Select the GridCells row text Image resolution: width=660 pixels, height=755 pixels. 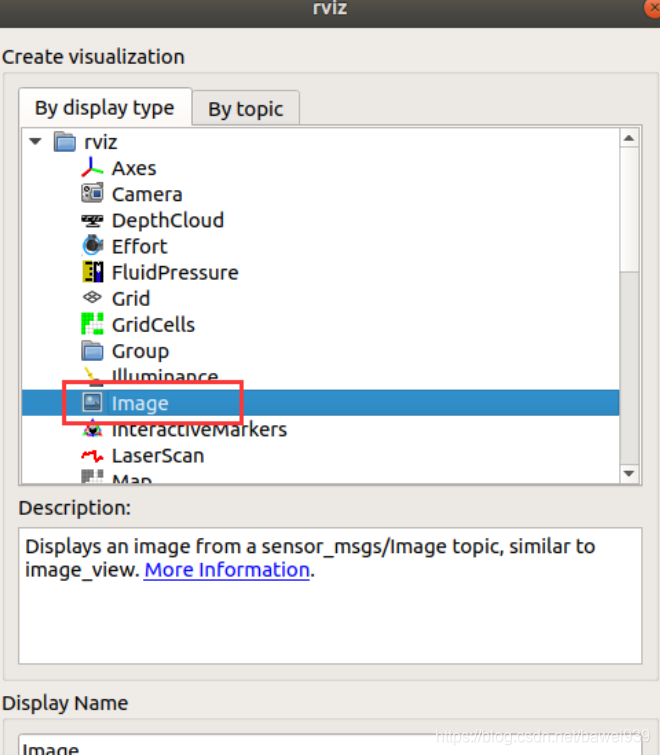point(153,325)
